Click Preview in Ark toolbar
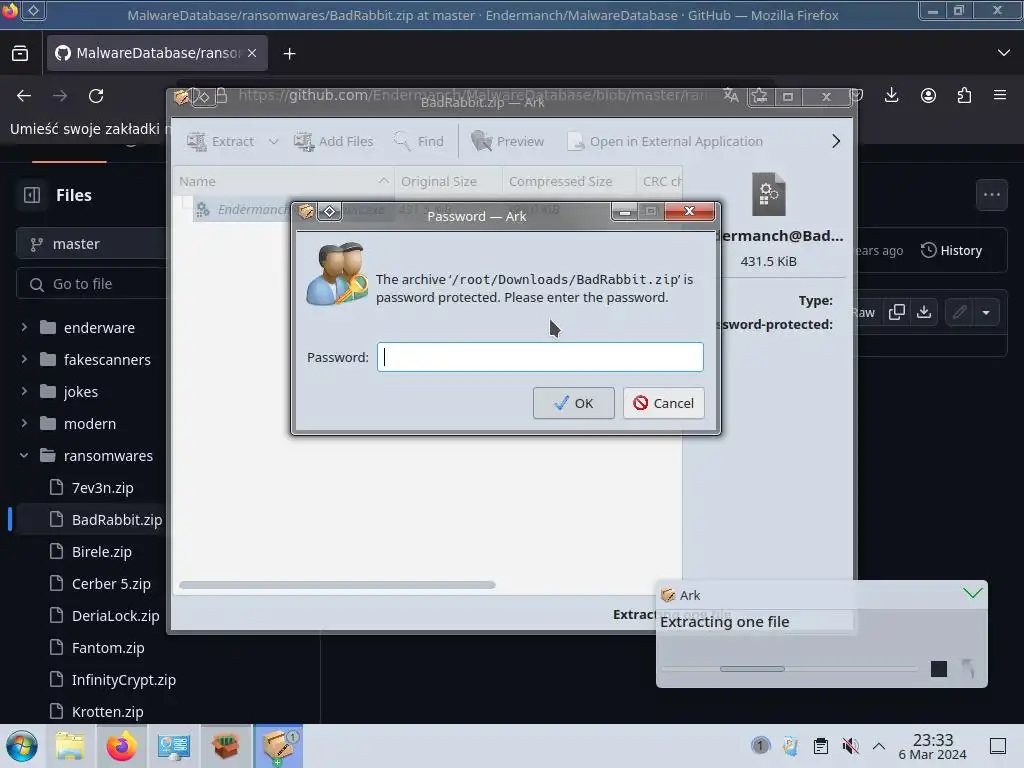 coord(507,141)
